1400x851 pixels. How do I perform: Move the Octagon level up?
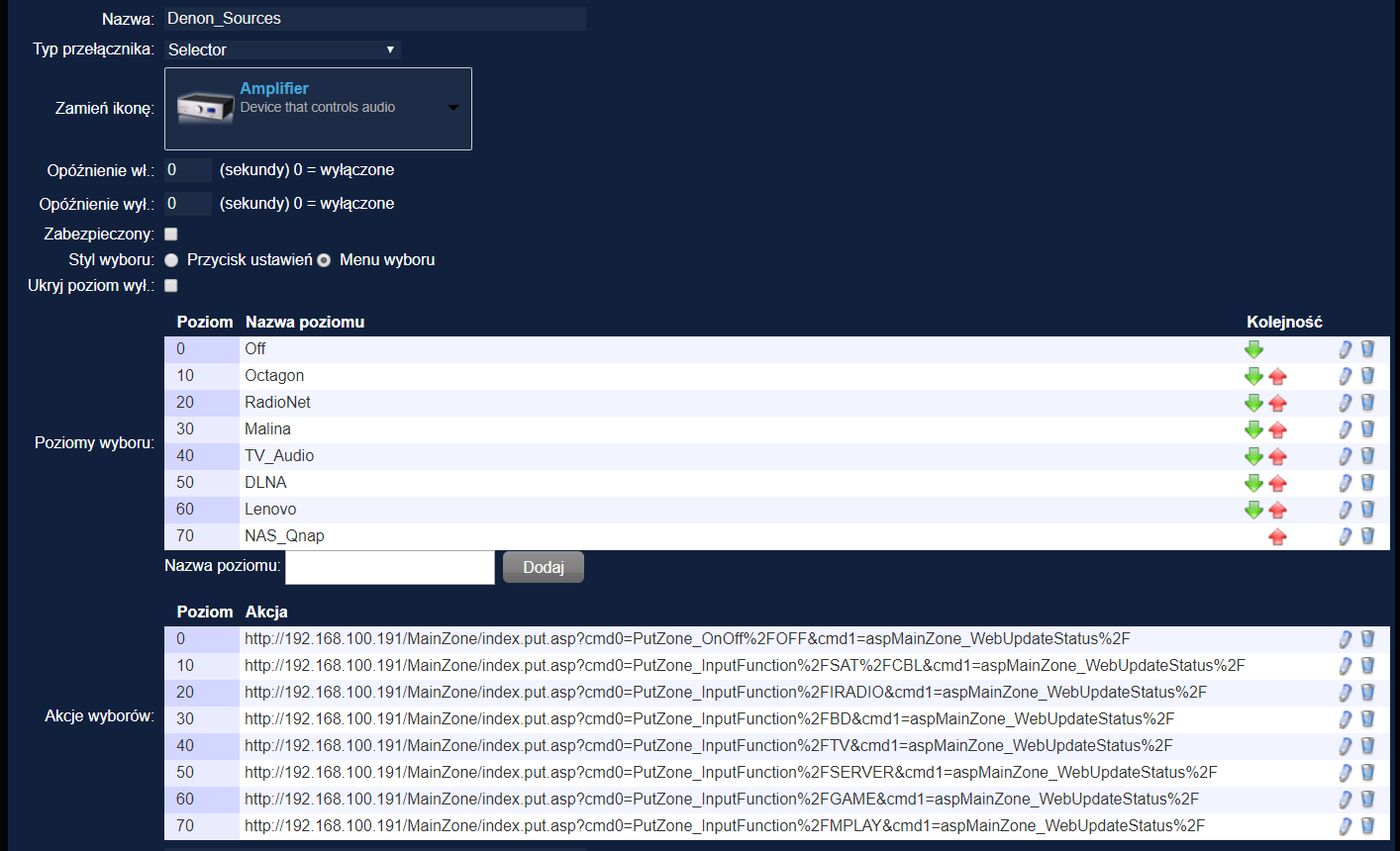[x=1277, y=376]
